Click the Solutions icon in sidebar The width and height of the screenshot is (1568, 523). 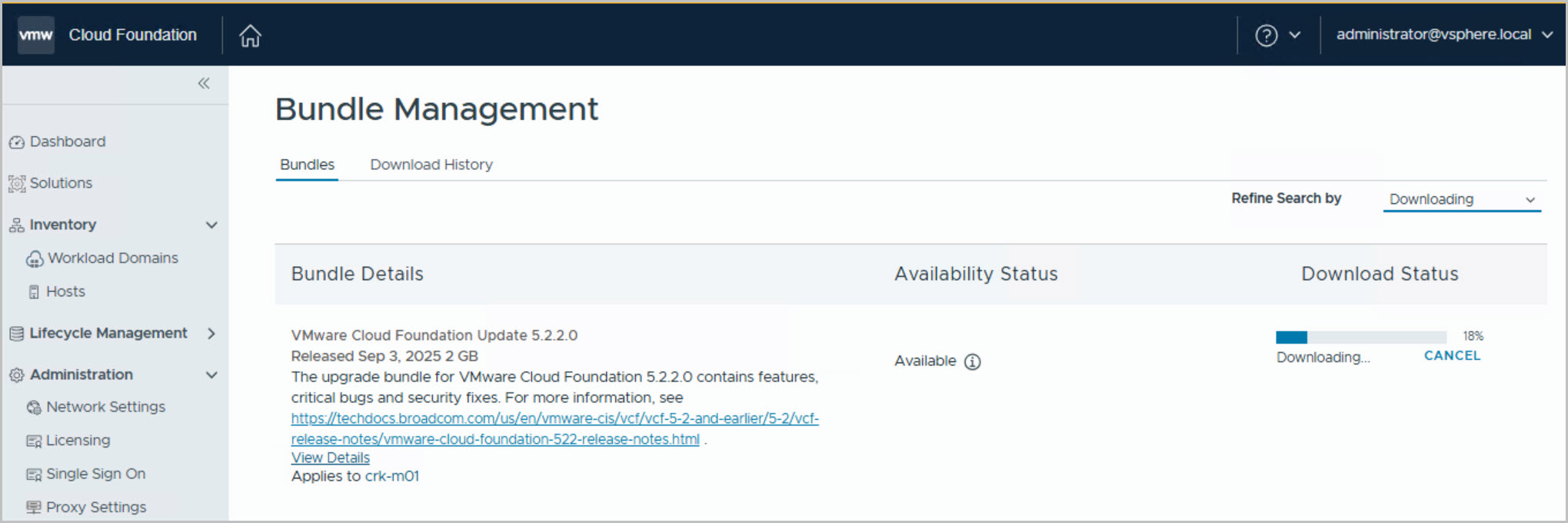click(16, 184)
